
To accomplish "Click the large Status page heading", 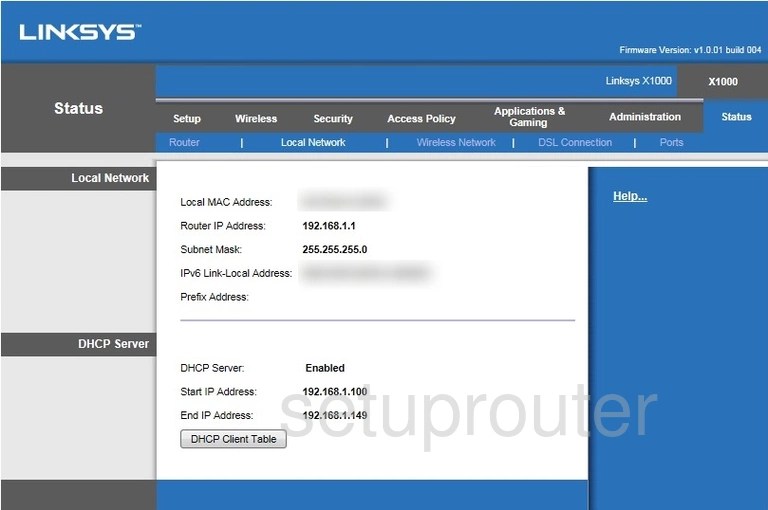I will [x=78, y=108].
